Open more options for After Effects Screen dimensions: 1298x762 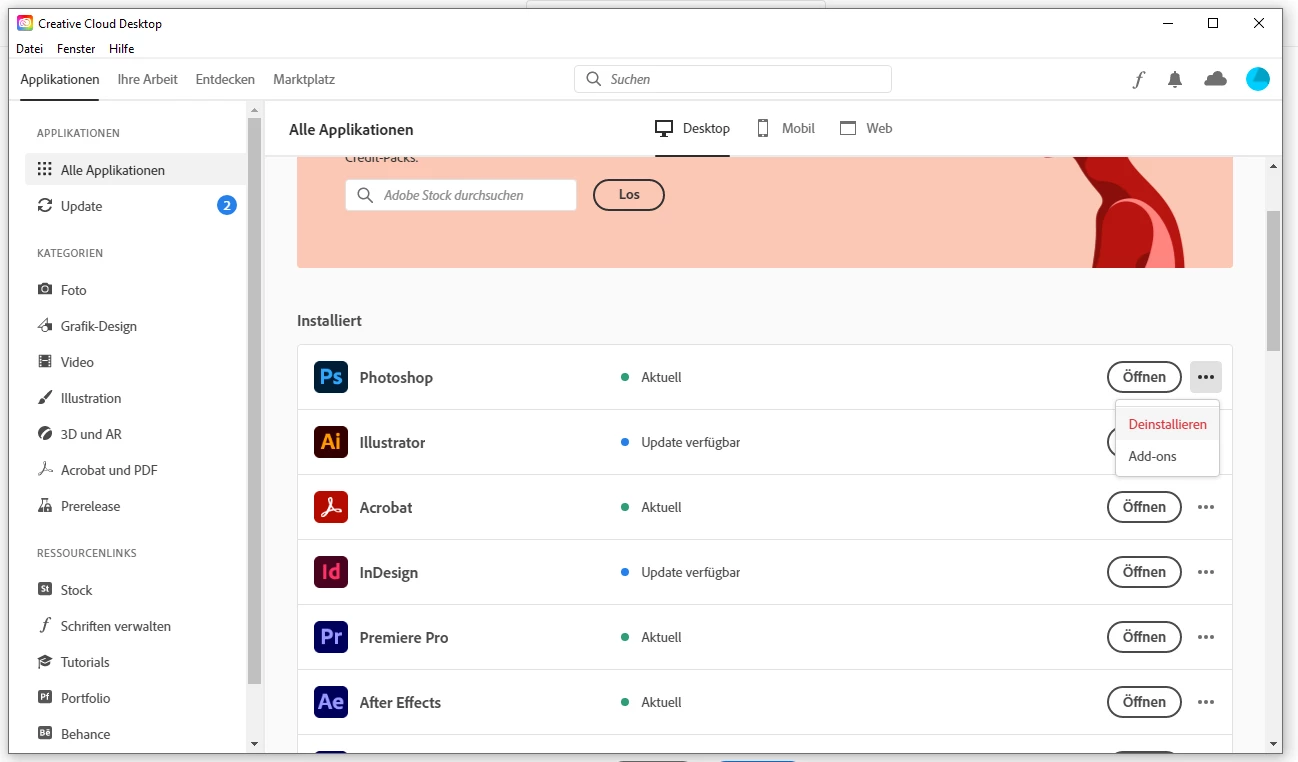click(1206, 702)
